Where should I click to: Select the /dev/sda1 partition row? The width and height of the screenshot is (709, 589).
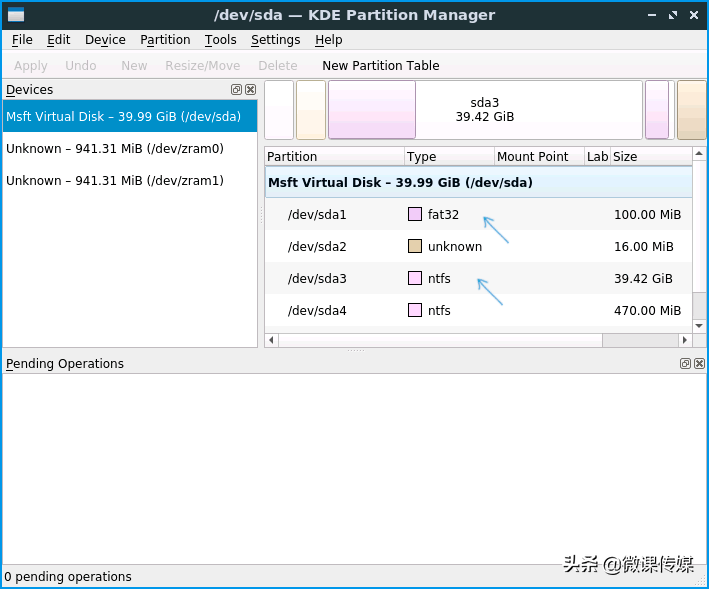(478, 214)
